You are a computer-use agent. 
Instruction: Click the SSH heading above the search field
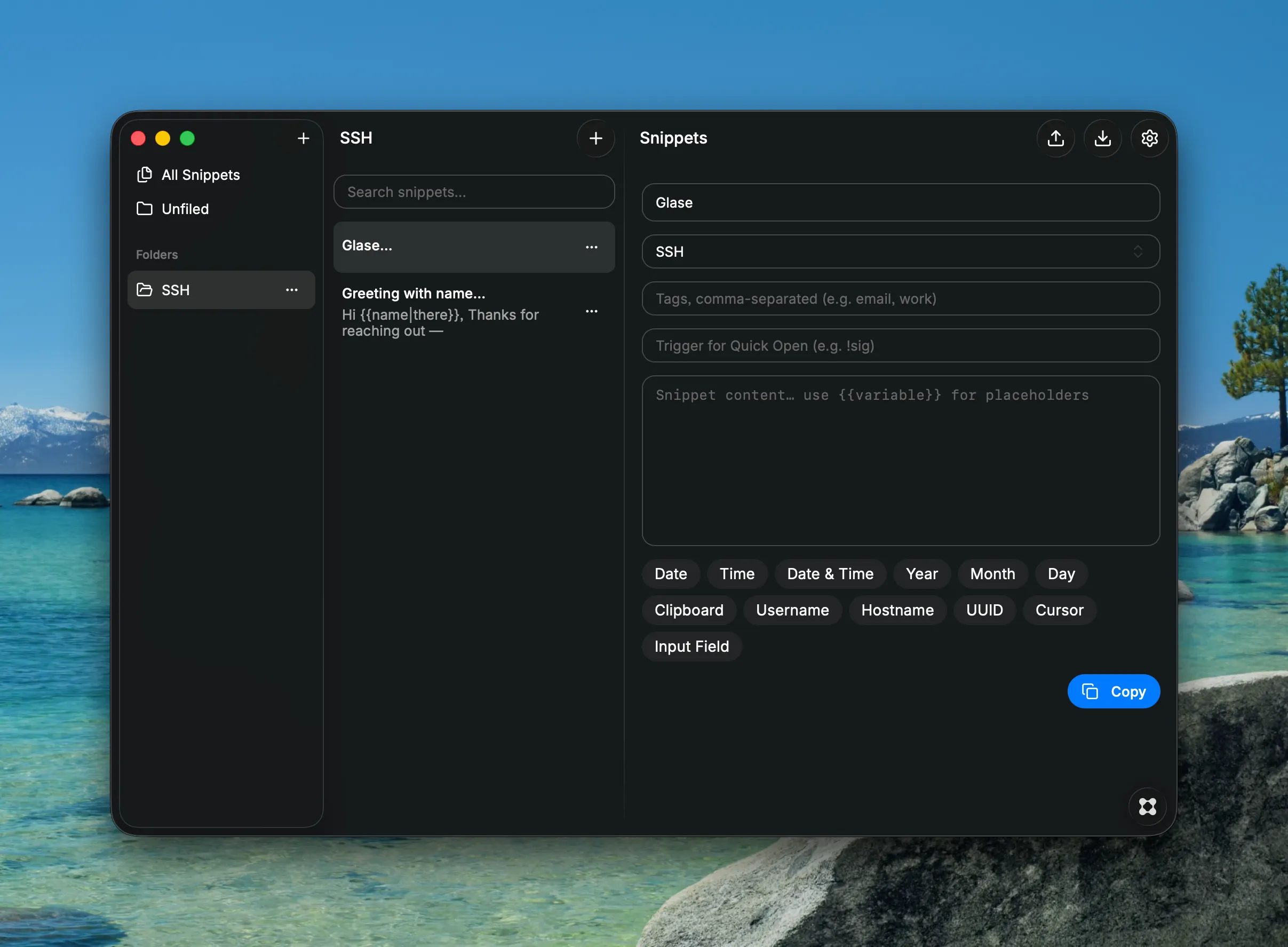tap(356, 138)
